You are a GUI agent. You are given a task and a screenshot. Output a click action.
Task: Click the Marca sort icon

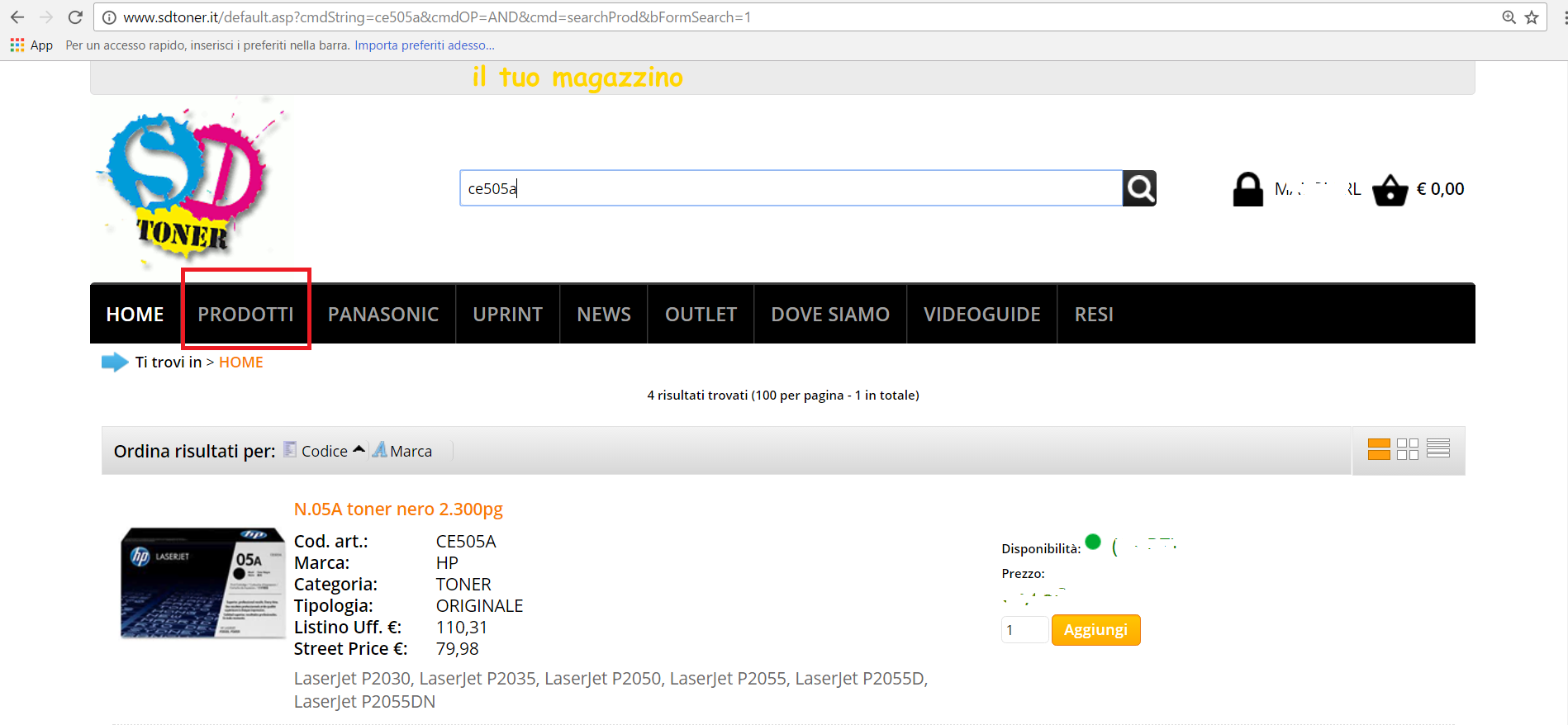point(379,449)
